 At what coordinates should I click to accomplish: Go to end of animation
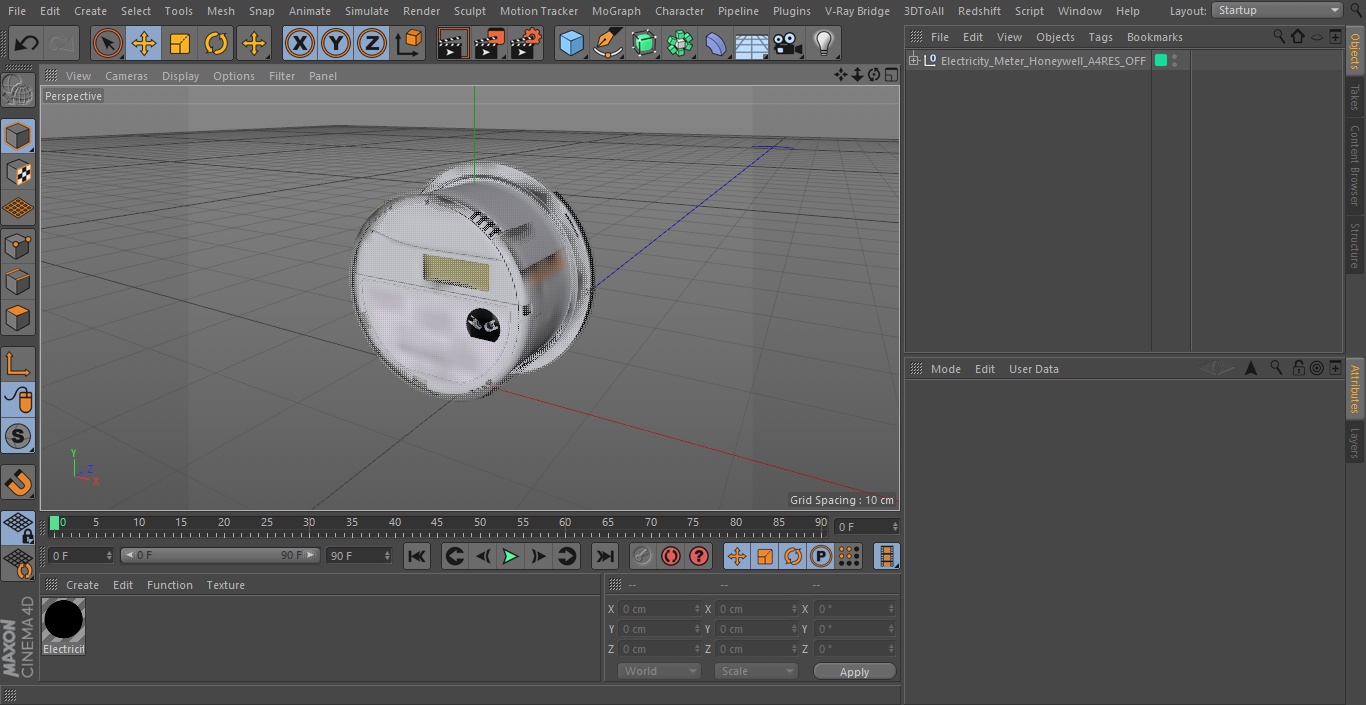pyautogui.click(x=605, y=556)
